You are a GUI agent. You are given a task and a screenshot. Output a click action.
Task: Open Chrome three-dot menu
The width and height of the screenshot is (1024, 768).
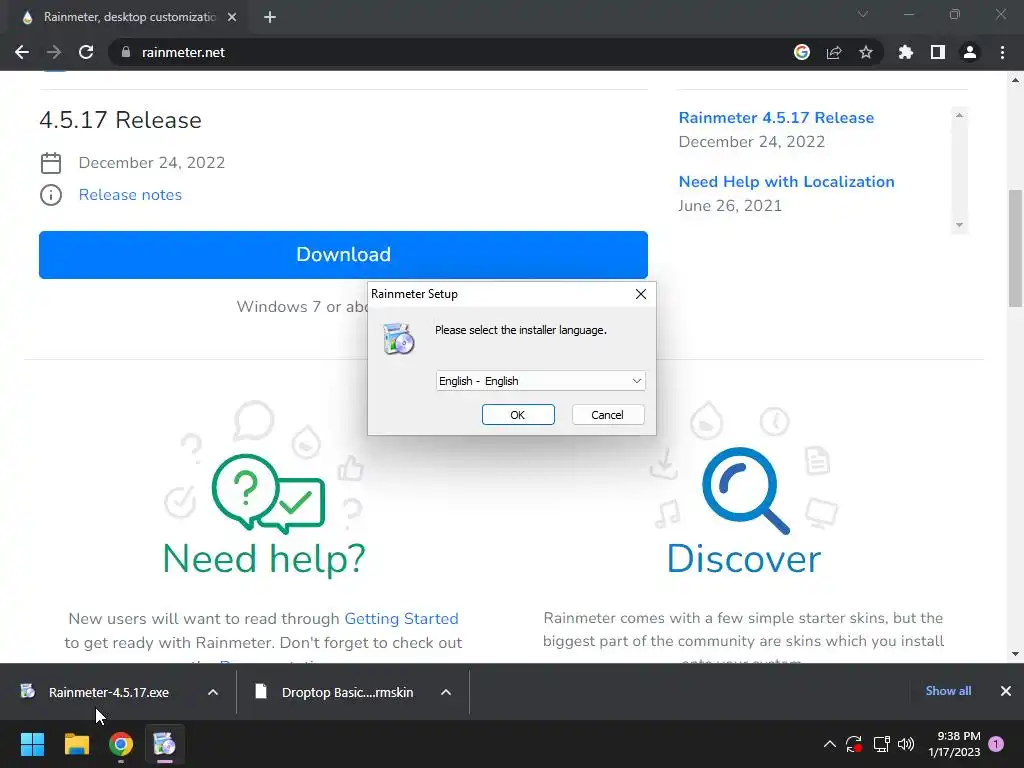click(x=1002, y=52)
